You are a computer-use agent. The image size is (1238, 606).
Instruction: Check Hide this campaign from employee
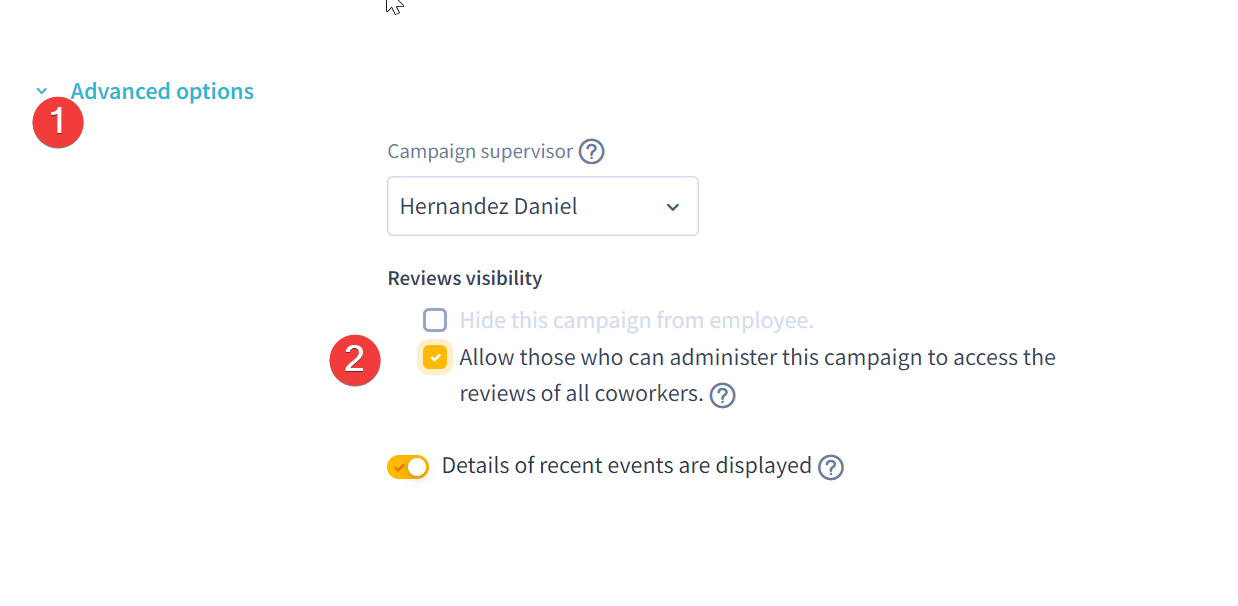tap(435, 320)
